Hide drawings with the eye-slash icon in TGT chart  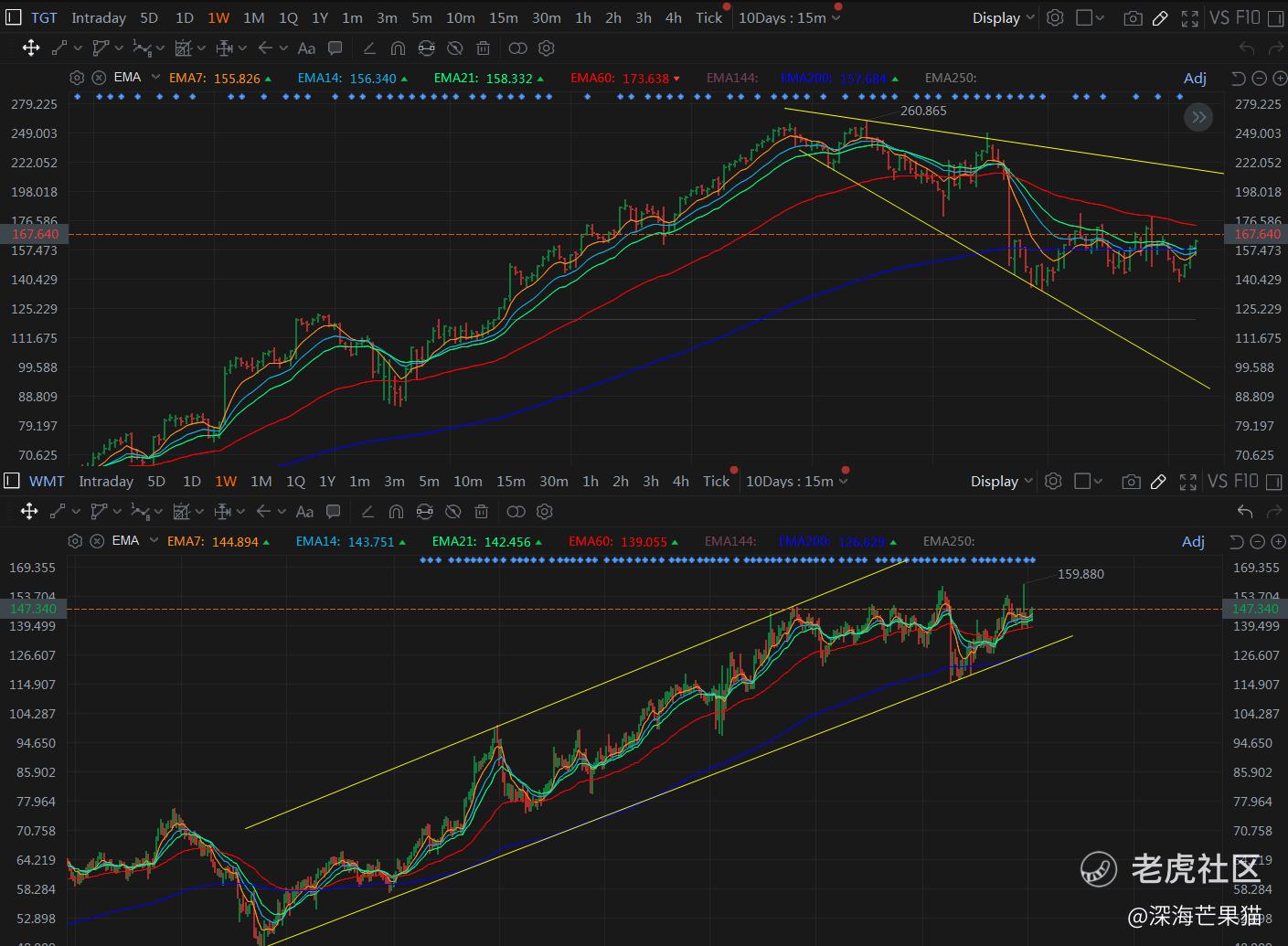click(454, 48)
